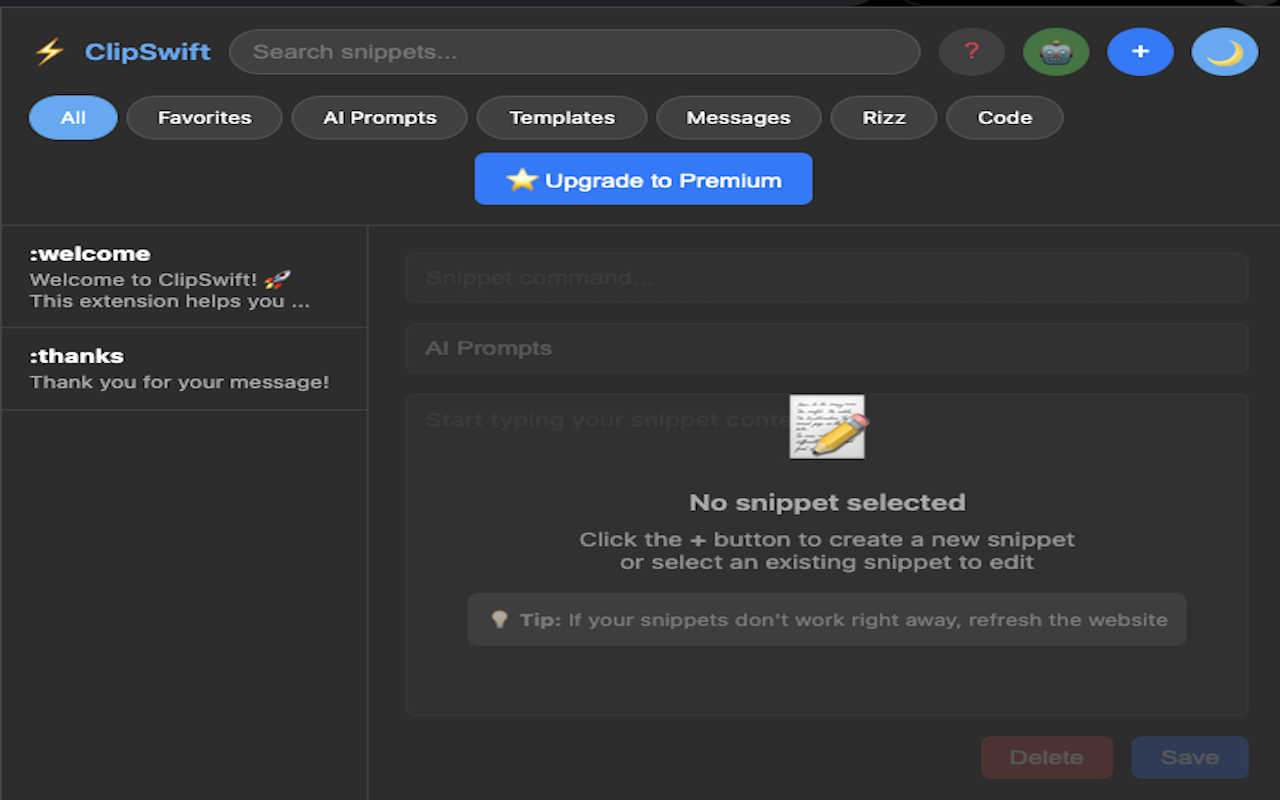
Task: Show the Code category snippets
Action: 1004,117
